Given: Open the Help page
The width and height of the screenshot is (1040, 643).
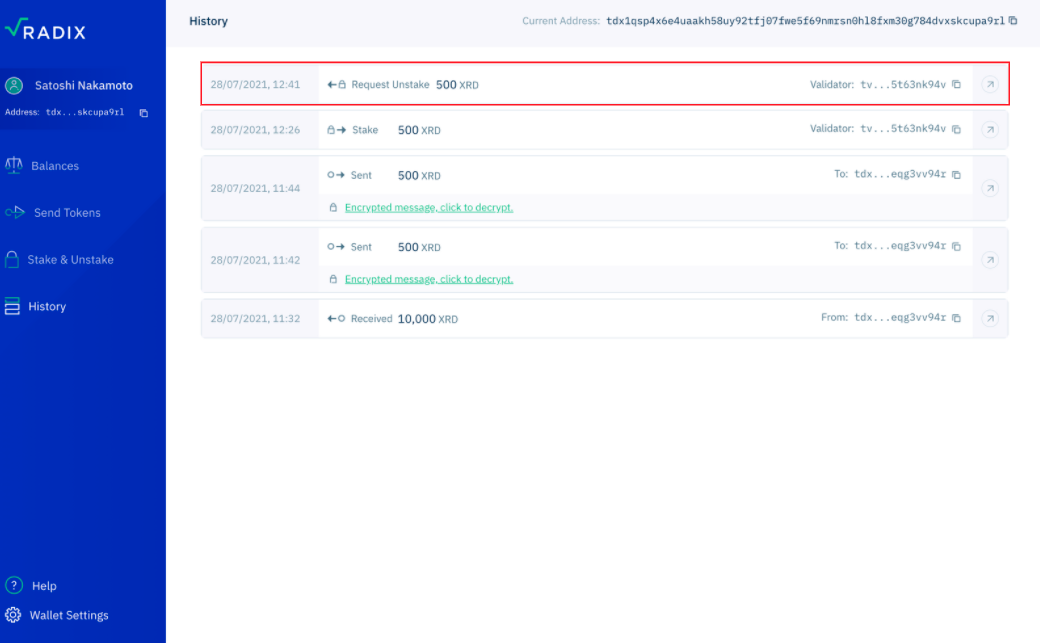Looking at the screenshot, I should click(44, 586).
